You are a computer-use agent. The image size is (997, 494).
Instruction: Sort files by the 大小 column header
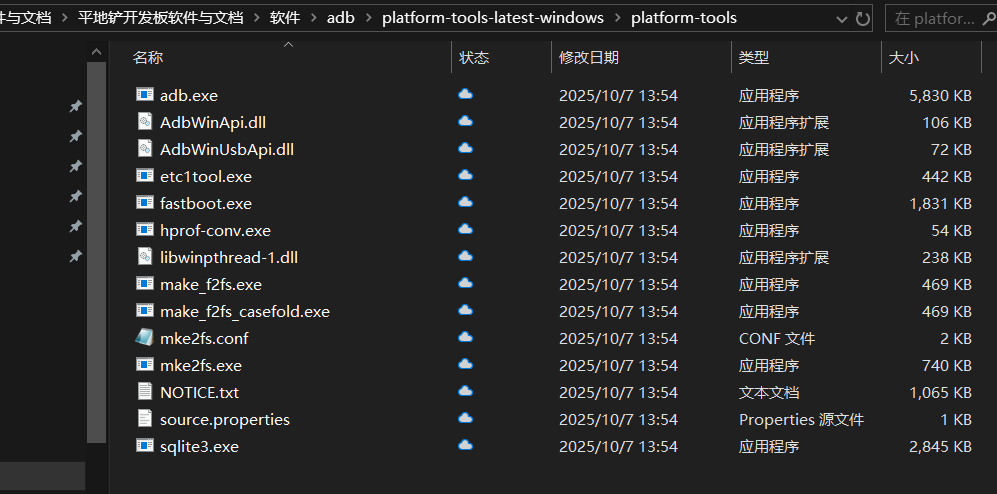904,58
